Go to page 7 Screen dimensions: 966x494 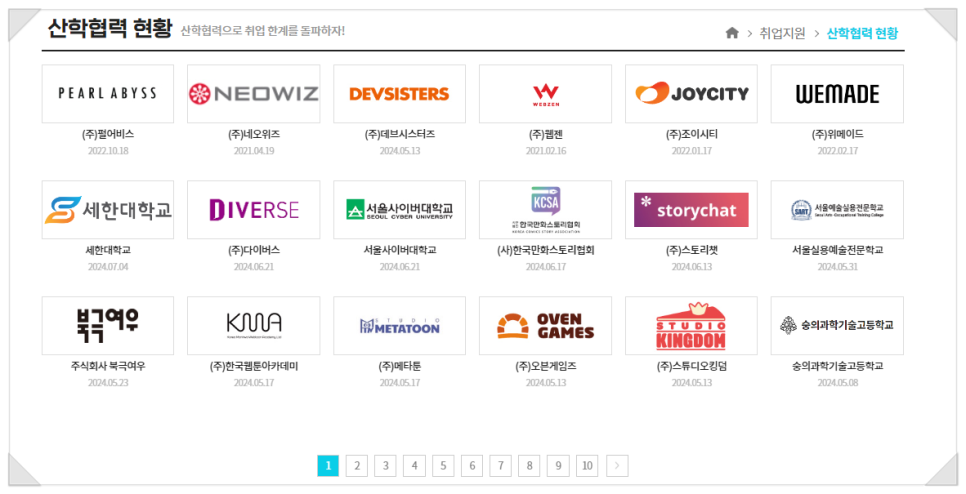[x=500, y=466]
